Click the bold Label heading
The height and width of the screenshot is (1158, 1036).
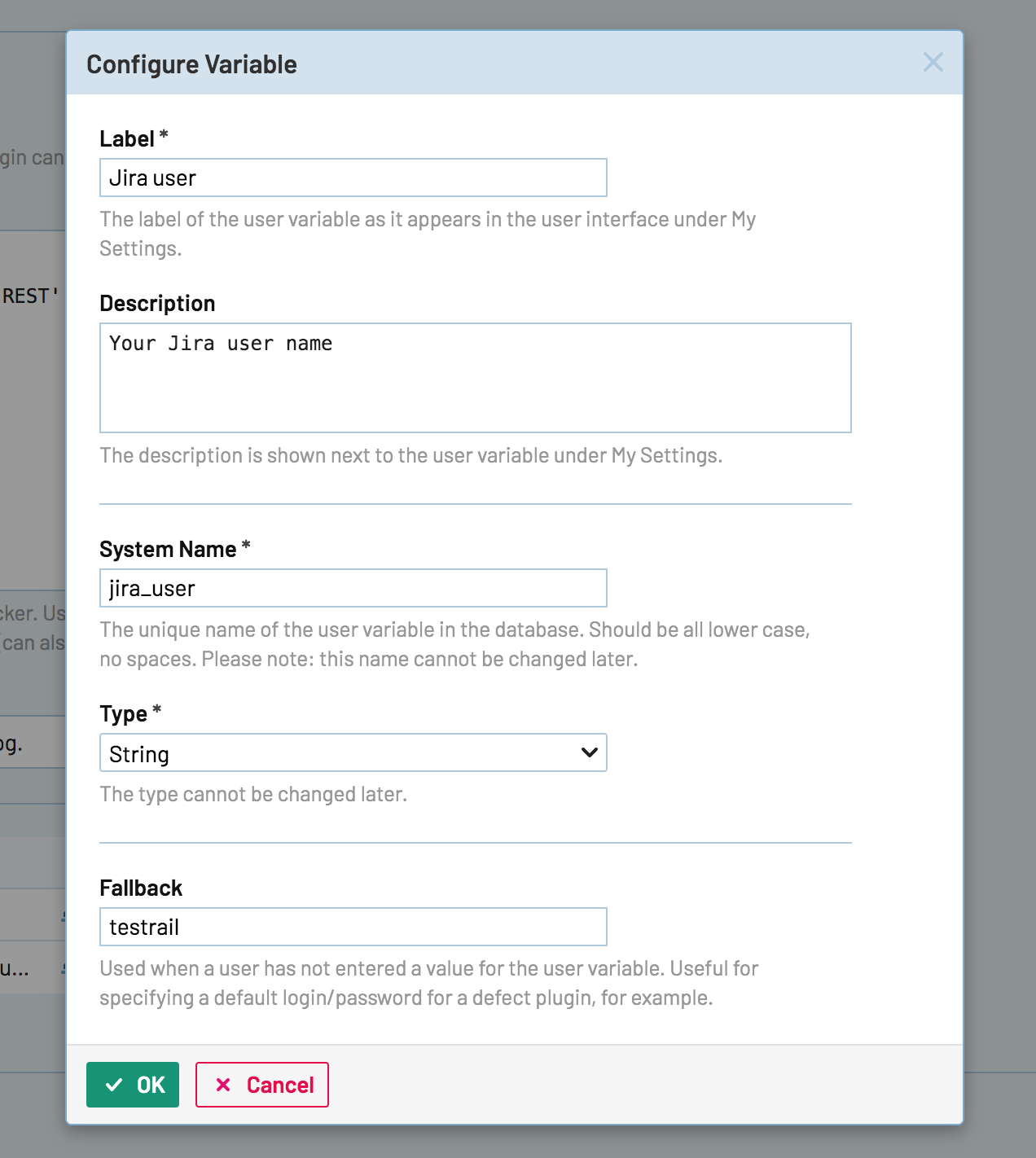coord(127,139)
